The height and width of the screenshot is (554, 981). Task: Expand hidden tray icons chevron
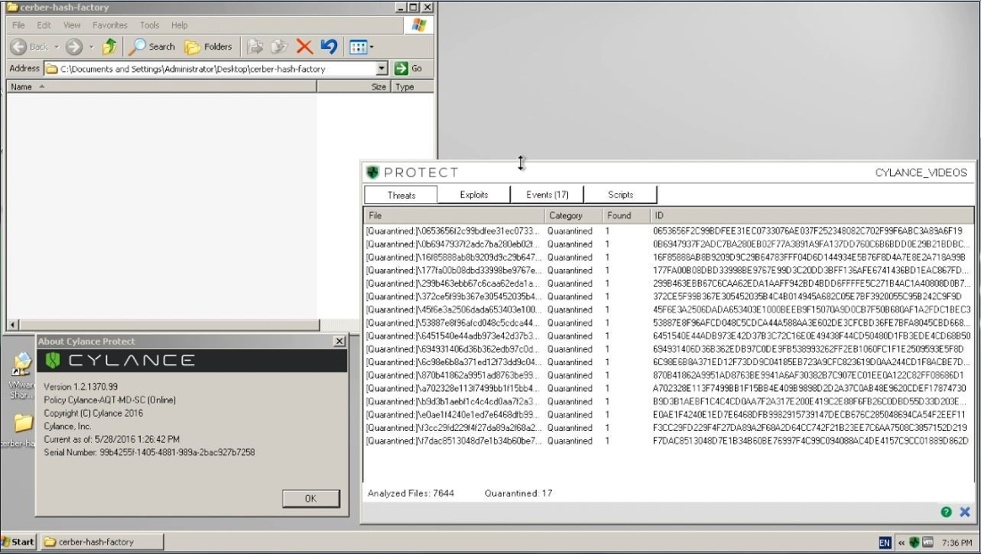[902, 543]
